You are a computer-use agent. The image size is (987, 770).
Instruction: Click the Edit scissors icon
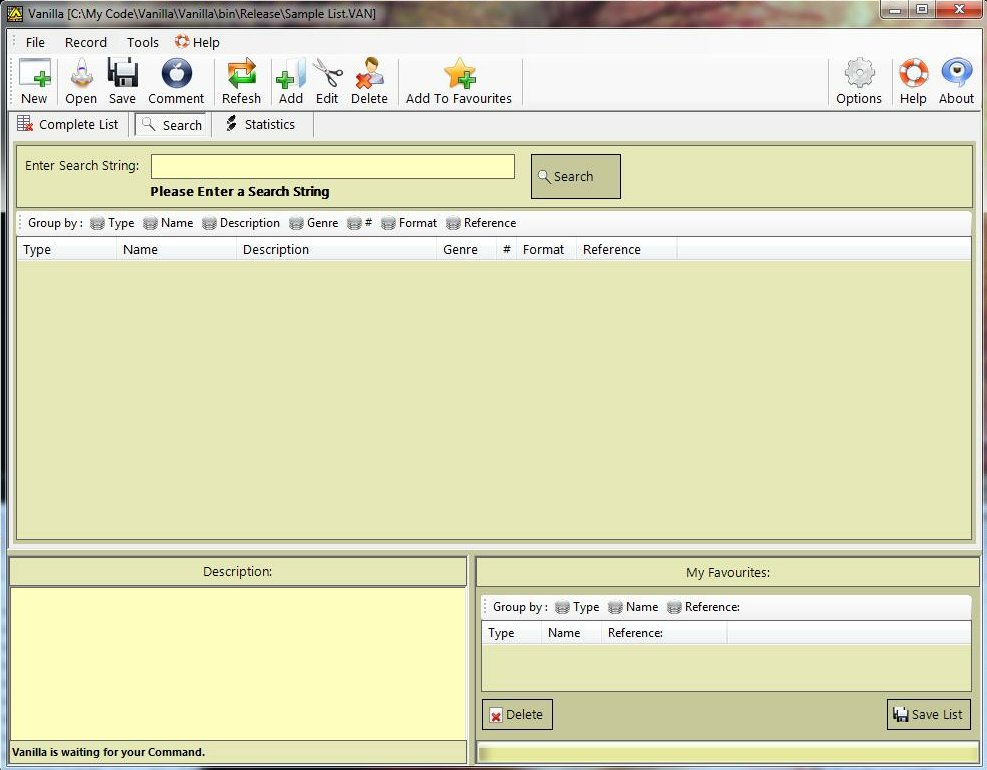(x=327, y=75)
